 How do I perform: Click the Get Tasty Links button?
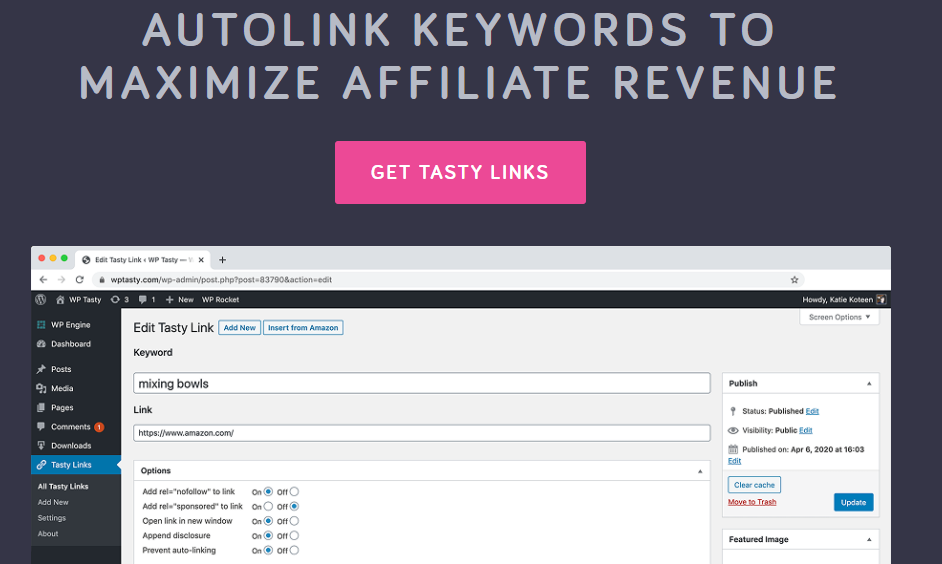pos(460,172)
